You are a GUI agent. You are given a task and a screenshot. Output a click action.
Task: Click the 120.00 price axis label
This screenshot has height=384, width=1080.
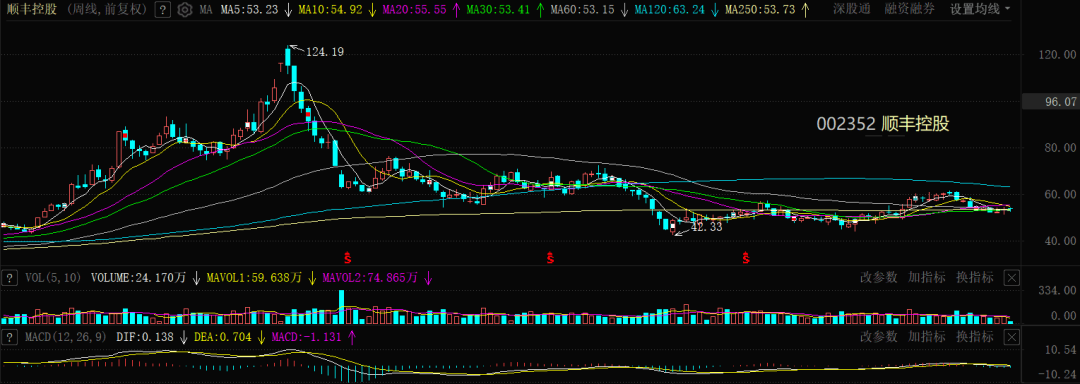1057,55
